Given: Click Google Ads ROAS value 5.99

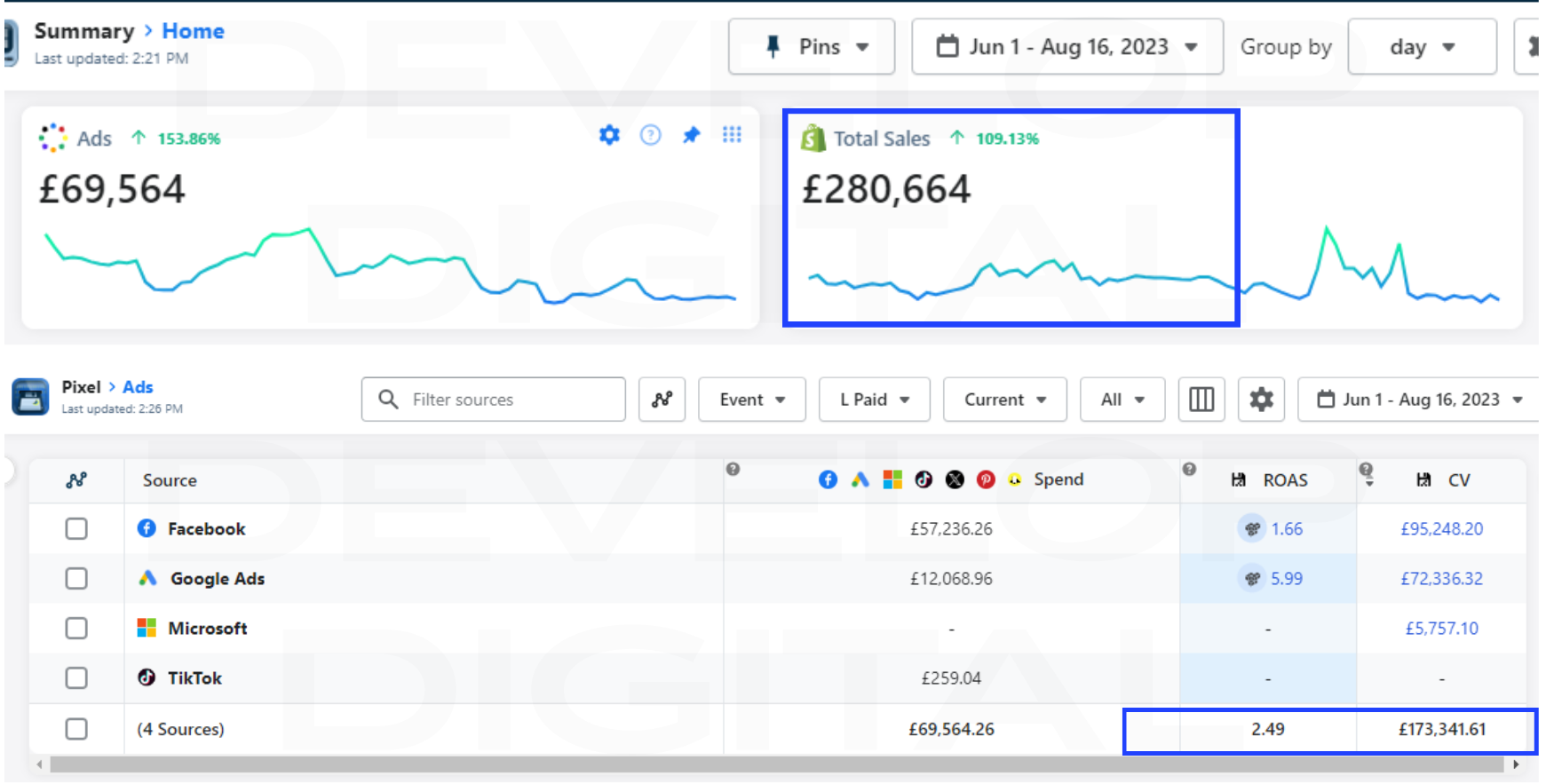Looking at the screenshot, I should tap(1286, 579).
